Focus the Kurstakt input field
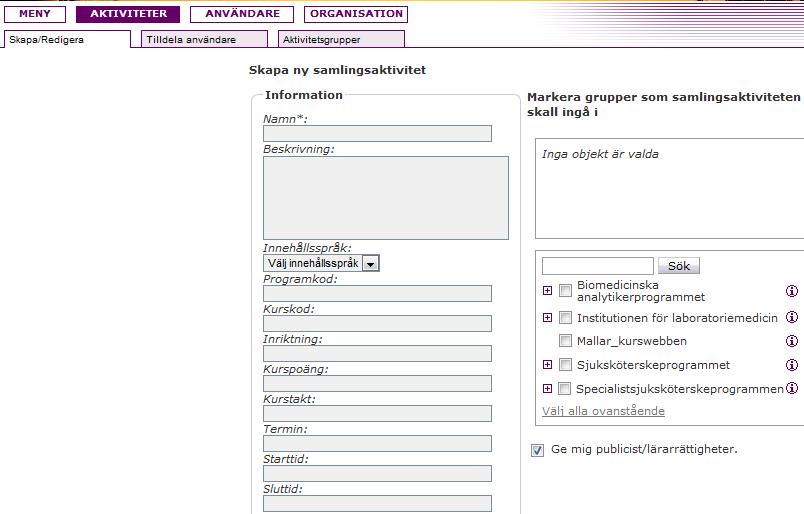 pyautogui.click(x=377, y=413)
